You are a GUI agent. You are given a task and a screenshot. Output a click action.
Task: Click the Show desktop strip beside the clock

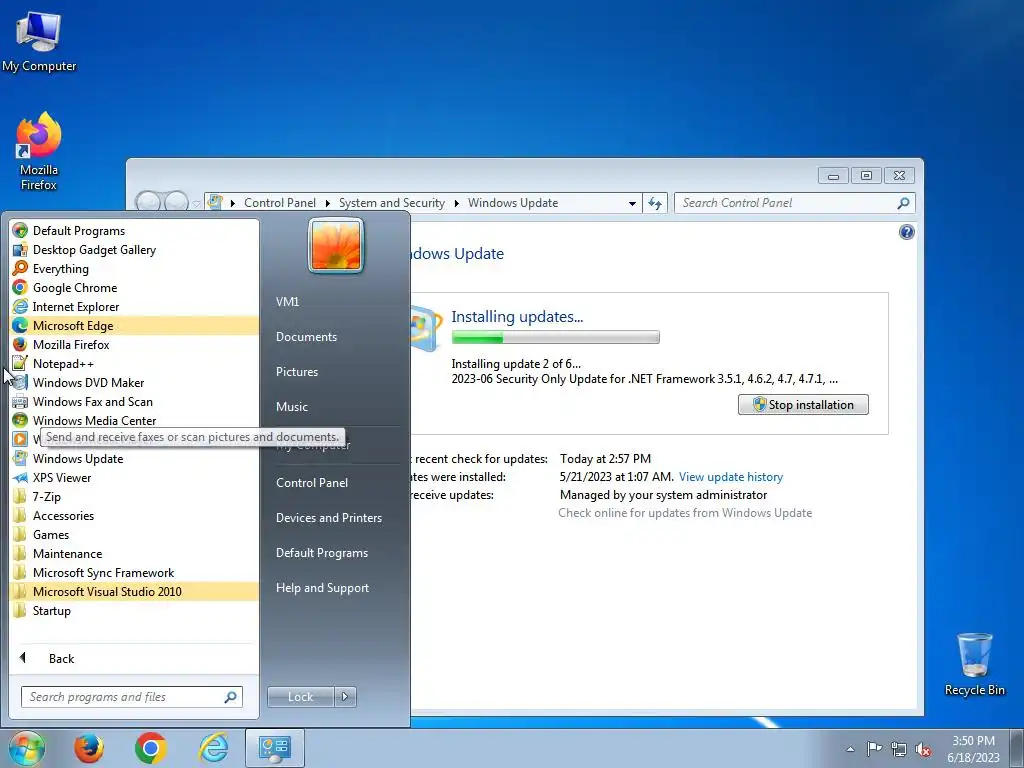[x=1018, y=748]
